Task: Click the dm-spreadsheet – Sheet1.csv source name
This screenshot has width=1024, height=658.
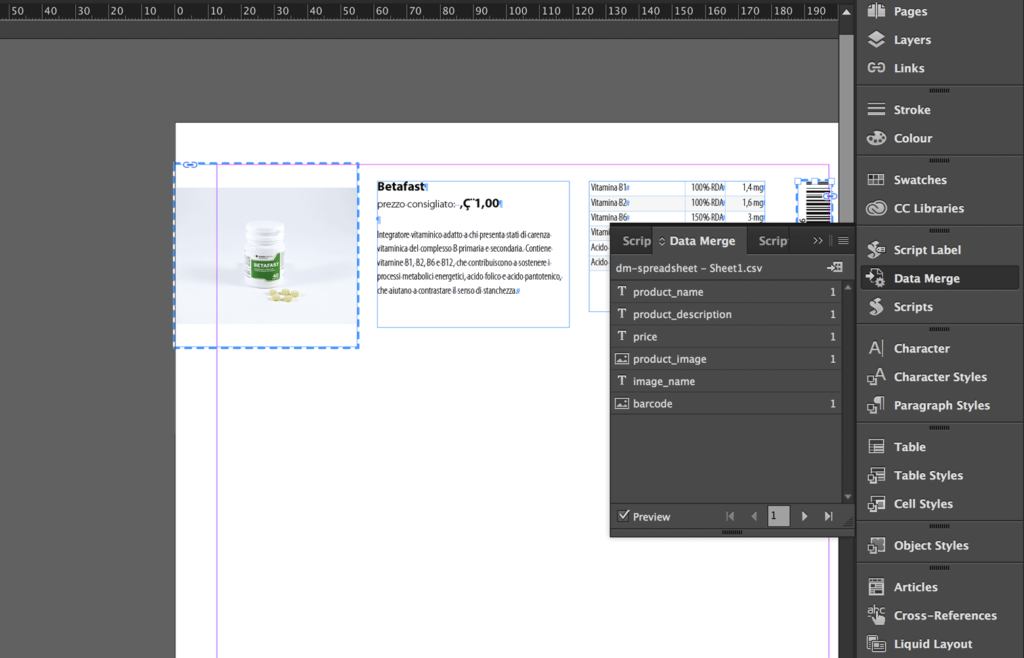Action: point(688,268)
